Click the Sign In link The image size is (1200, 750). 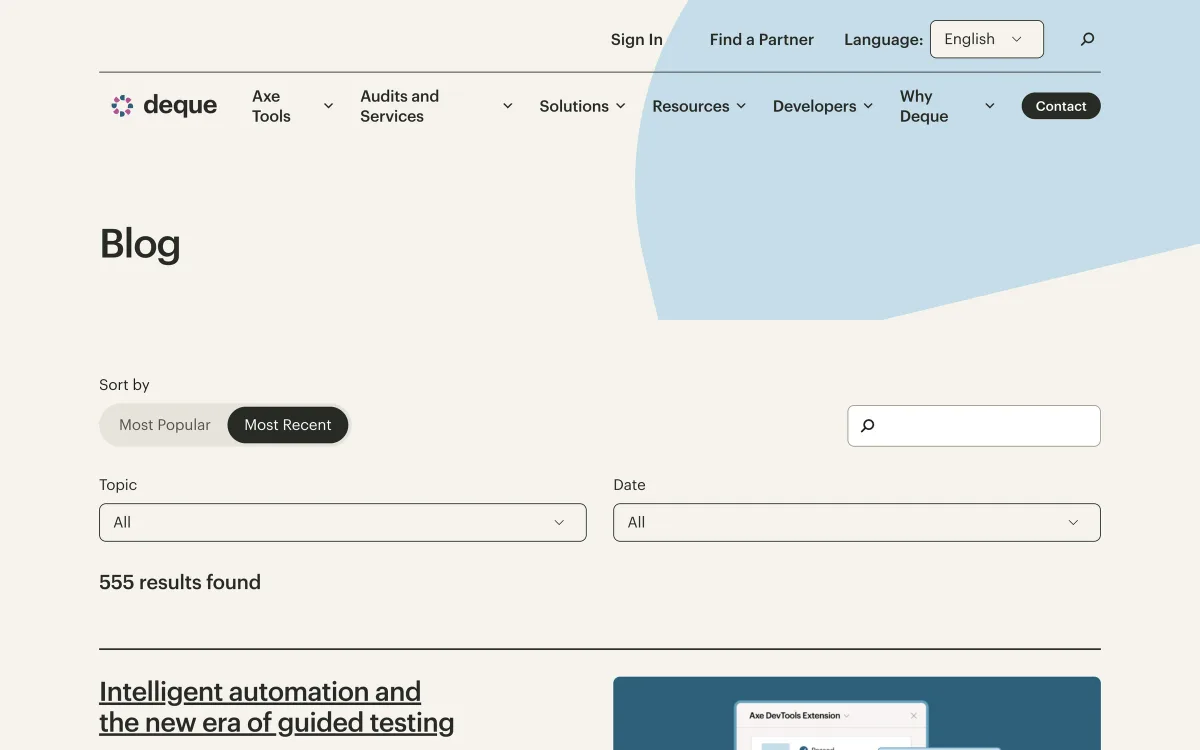click(x=637, y=40)
